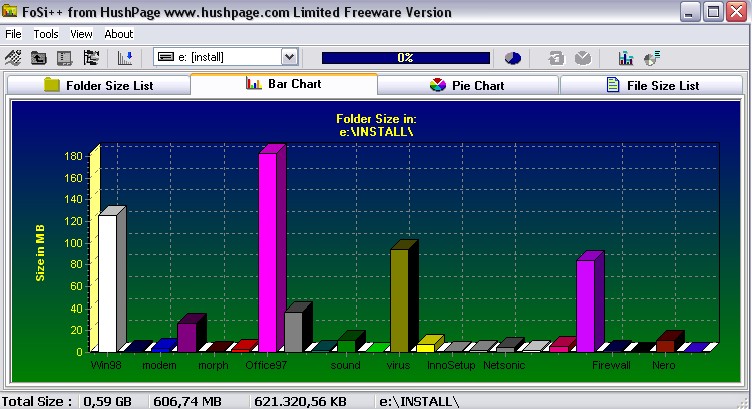Screen dimensions: 752x409
Task: Click the folder-up toolbar icon
Action: pyautogui.click(x=39, y=58)
